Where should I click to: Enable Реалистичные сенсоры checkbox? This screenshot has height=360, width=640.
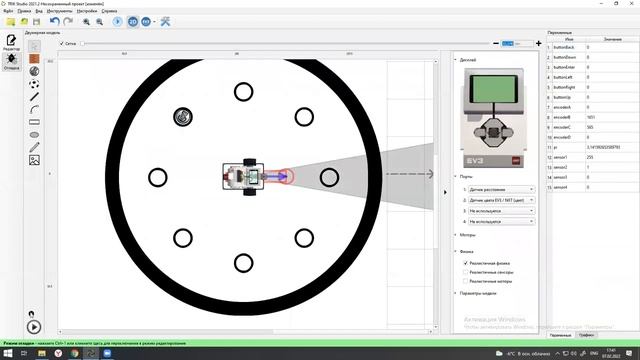[x=465, y=272]
